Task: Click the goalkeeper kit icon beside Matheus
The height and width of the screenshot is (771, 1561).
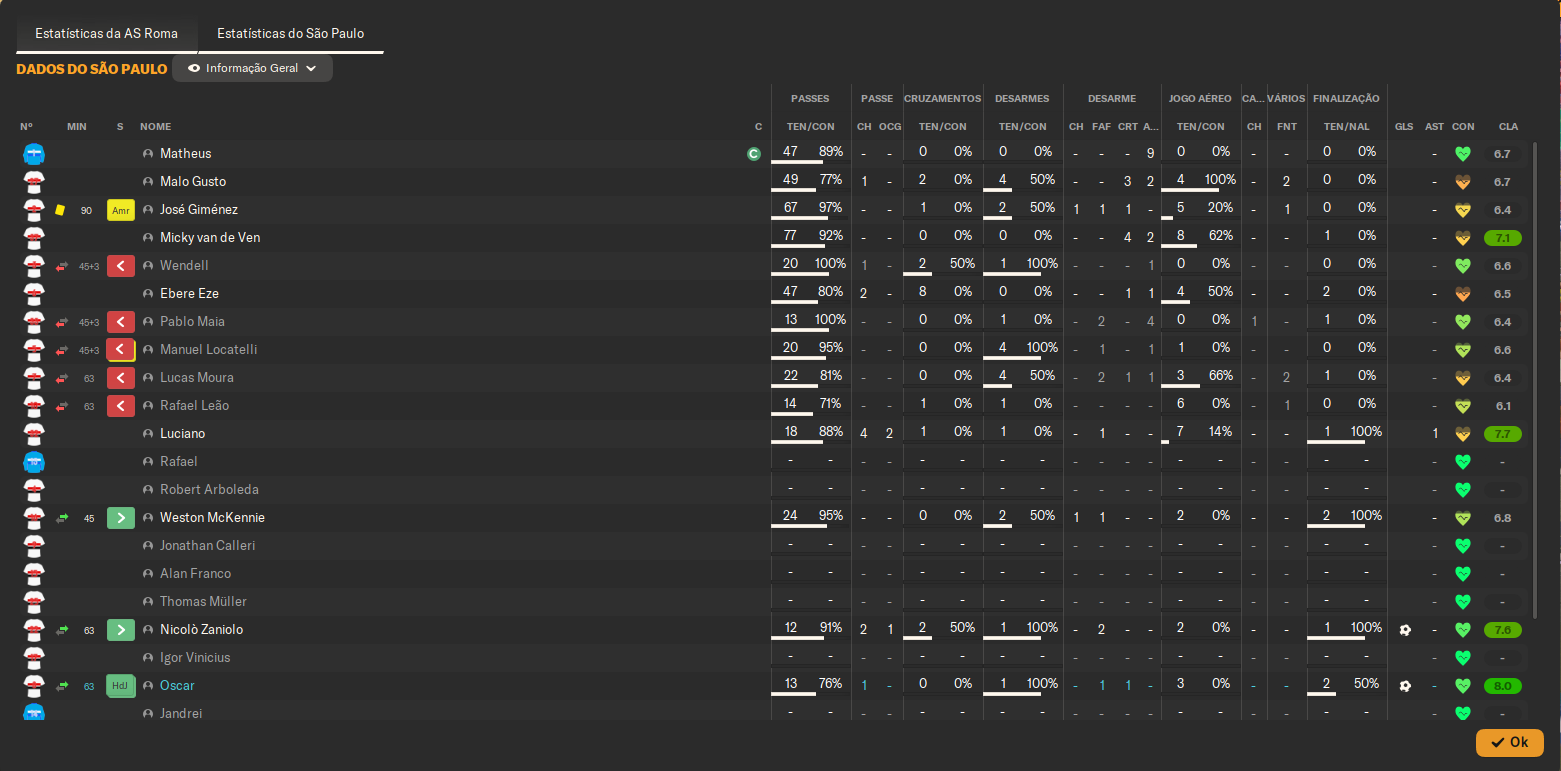Action: (x=34, y=154)
